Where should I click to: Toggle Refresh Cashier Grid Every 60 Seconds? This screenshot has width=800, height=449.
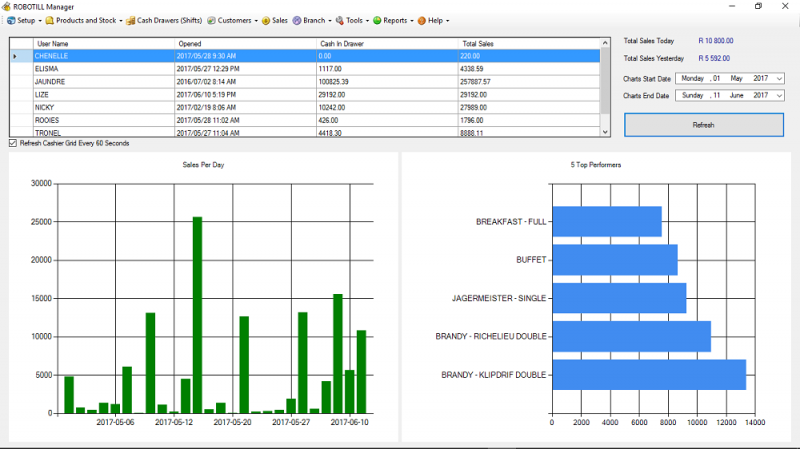point(13,143)
